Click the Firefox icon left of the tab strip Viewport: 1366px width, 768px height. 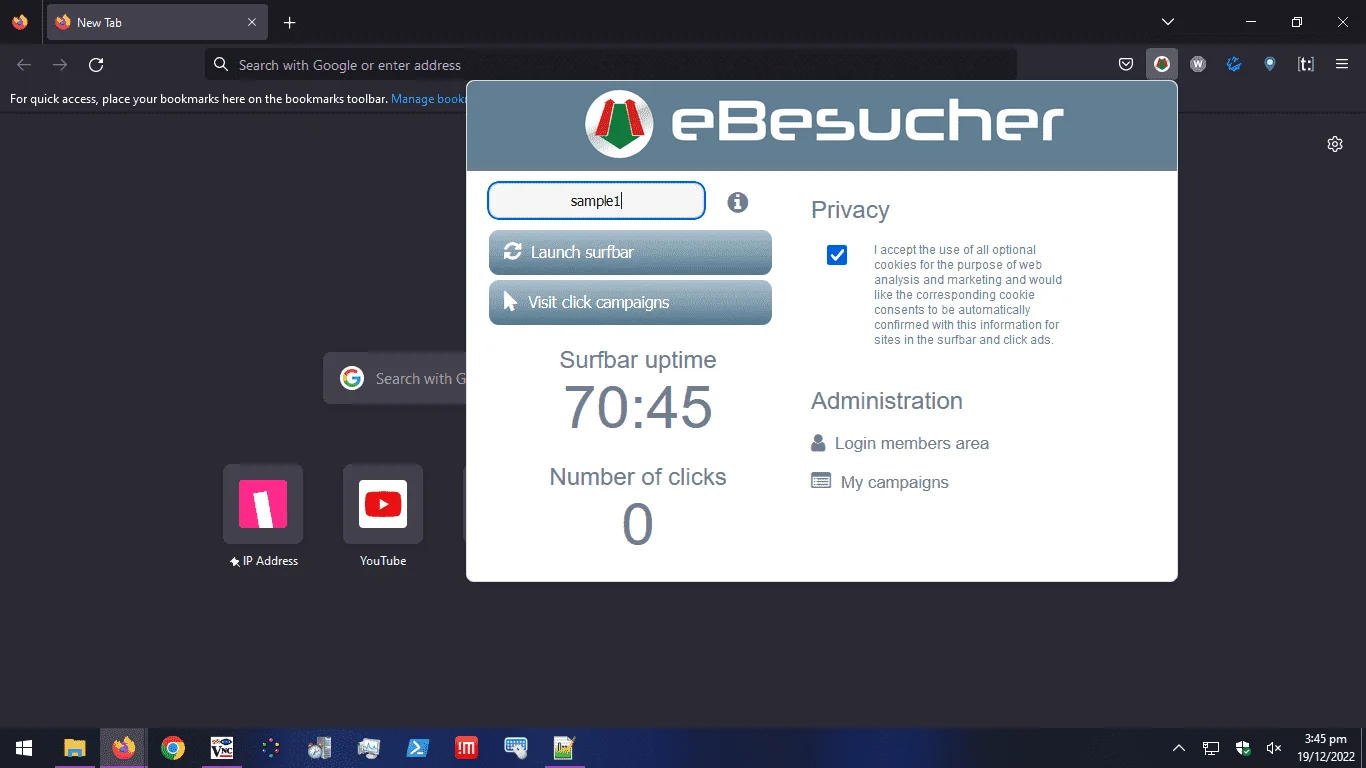point(20,22)
